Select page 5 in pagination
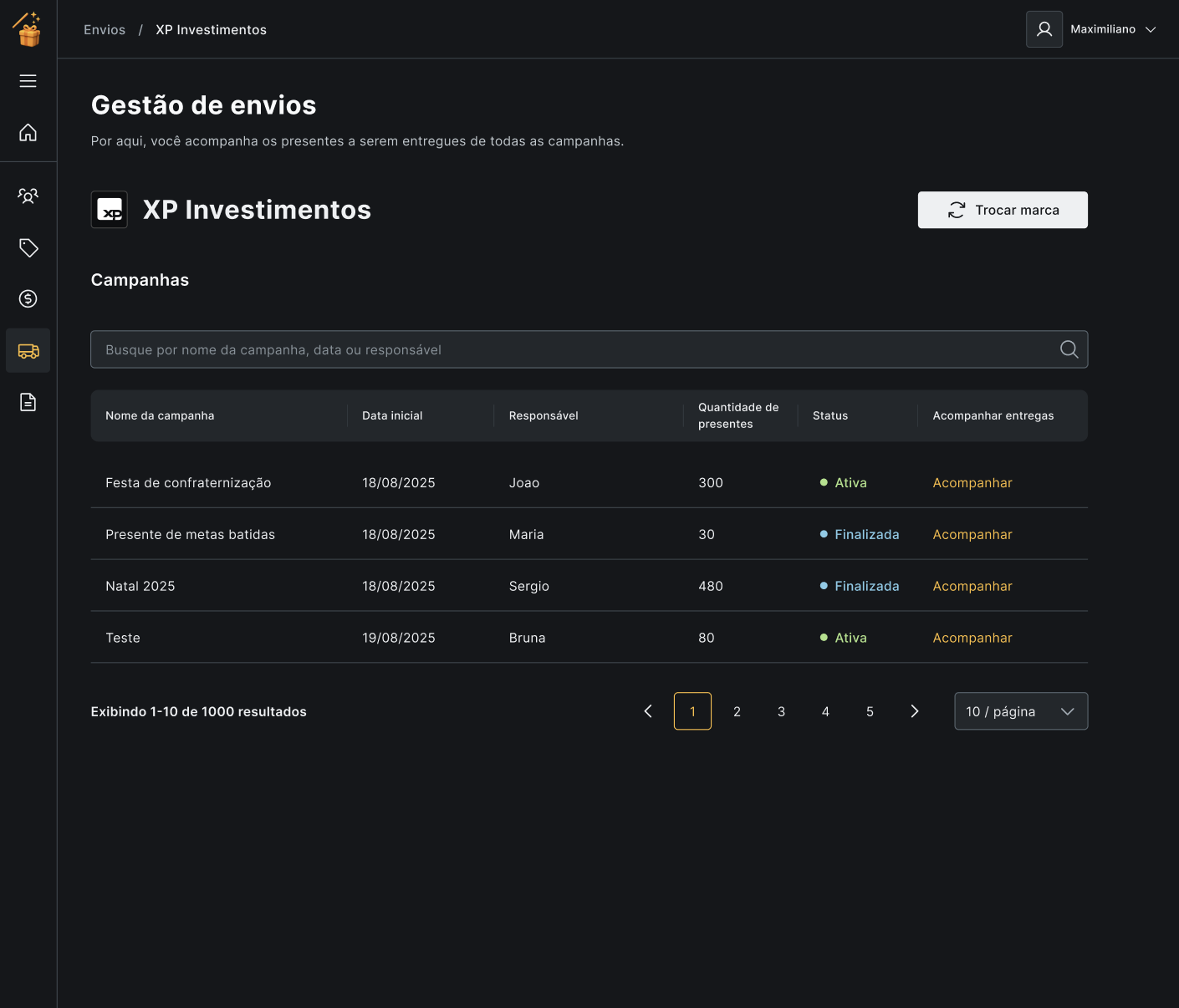Screen dimensions: 1179x1008 (870, 711)
